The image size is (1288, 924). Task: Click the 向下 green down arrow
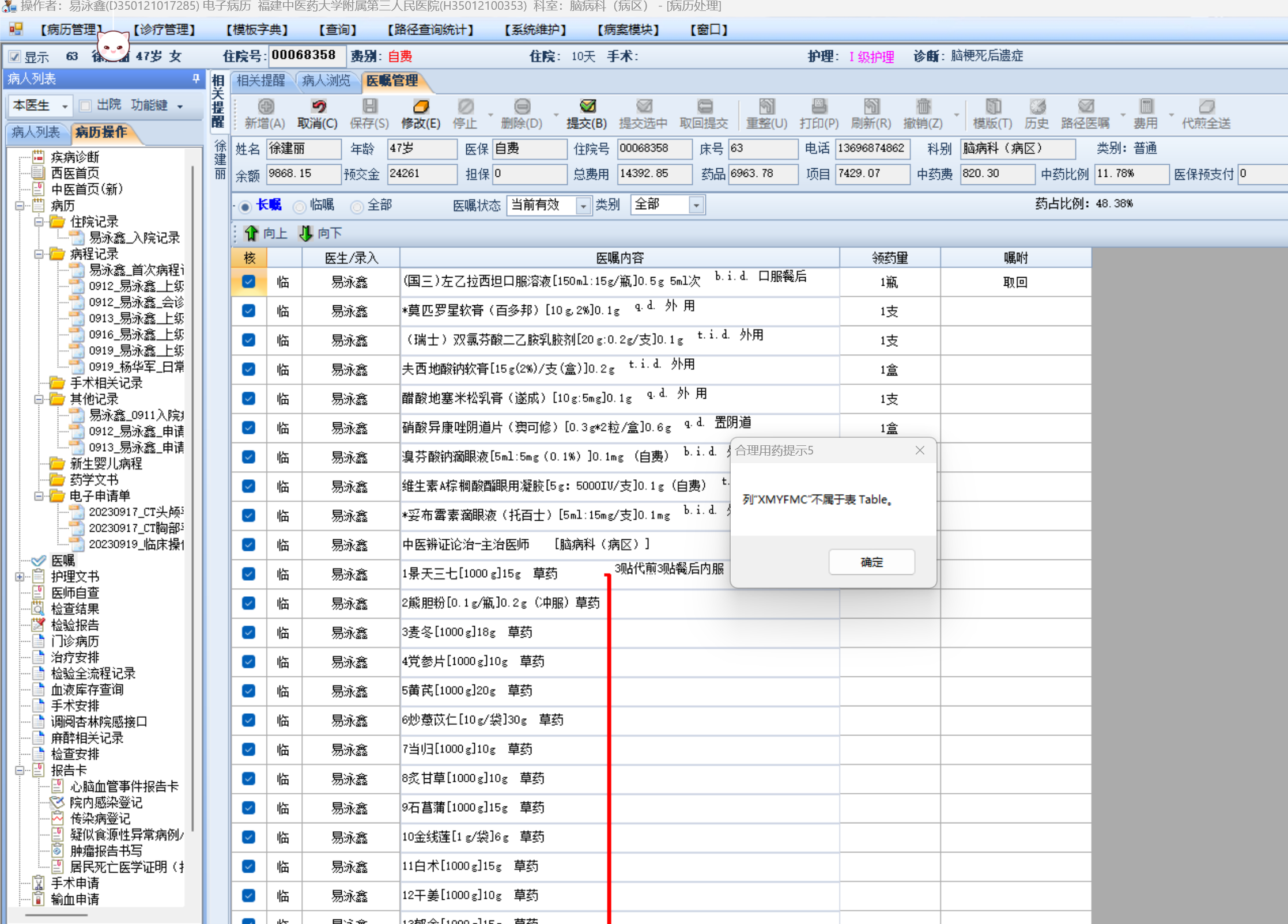point(306,233)
